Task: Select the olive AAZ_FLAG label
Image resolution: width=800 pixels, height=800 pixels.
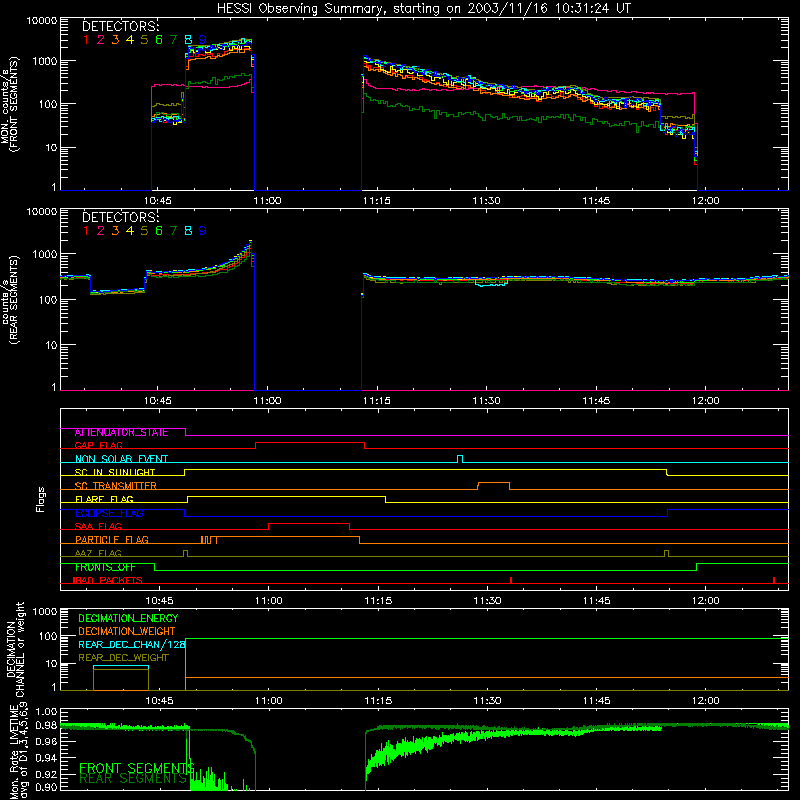Action: [x=98, y=553]
